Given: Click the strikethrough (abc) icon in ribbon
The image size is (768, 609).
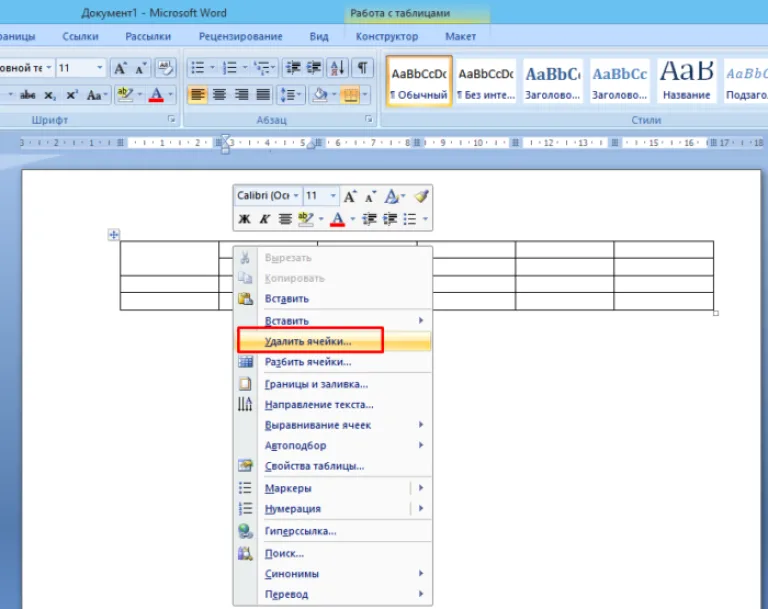Looking at the screenshot, I should pos(27,95).
